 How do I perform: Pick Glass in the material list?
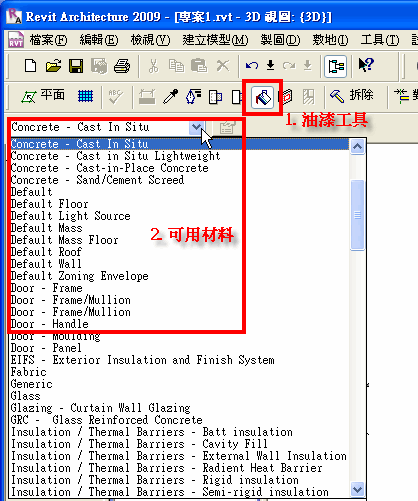pyautogui.click(x=25, y=396)
